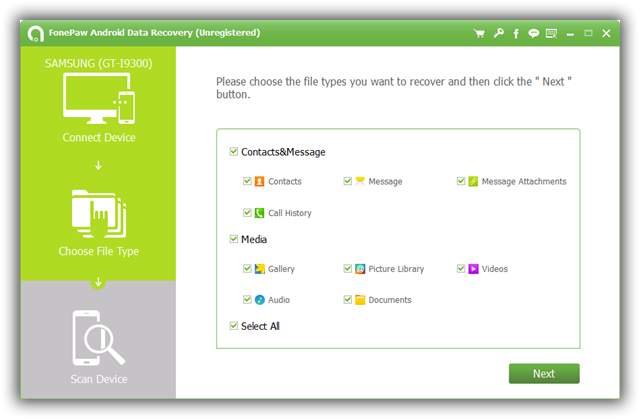Viewport: 640px width, 419px height.
Task: Disable the Gallery checkbox
Action: click(x=246, y=269)
